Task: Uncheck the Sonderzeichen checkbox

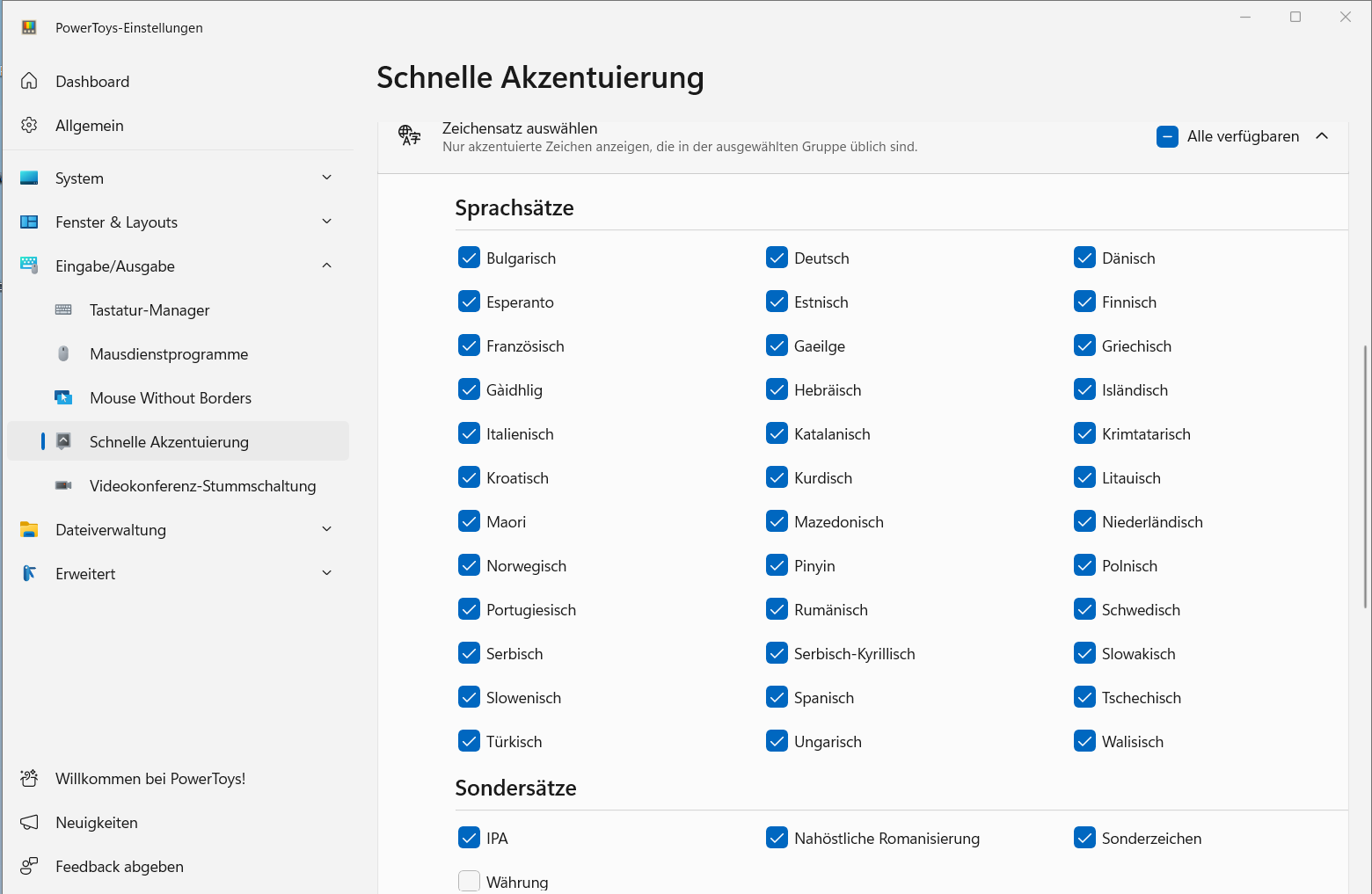Action: (x=1084, y=838)
